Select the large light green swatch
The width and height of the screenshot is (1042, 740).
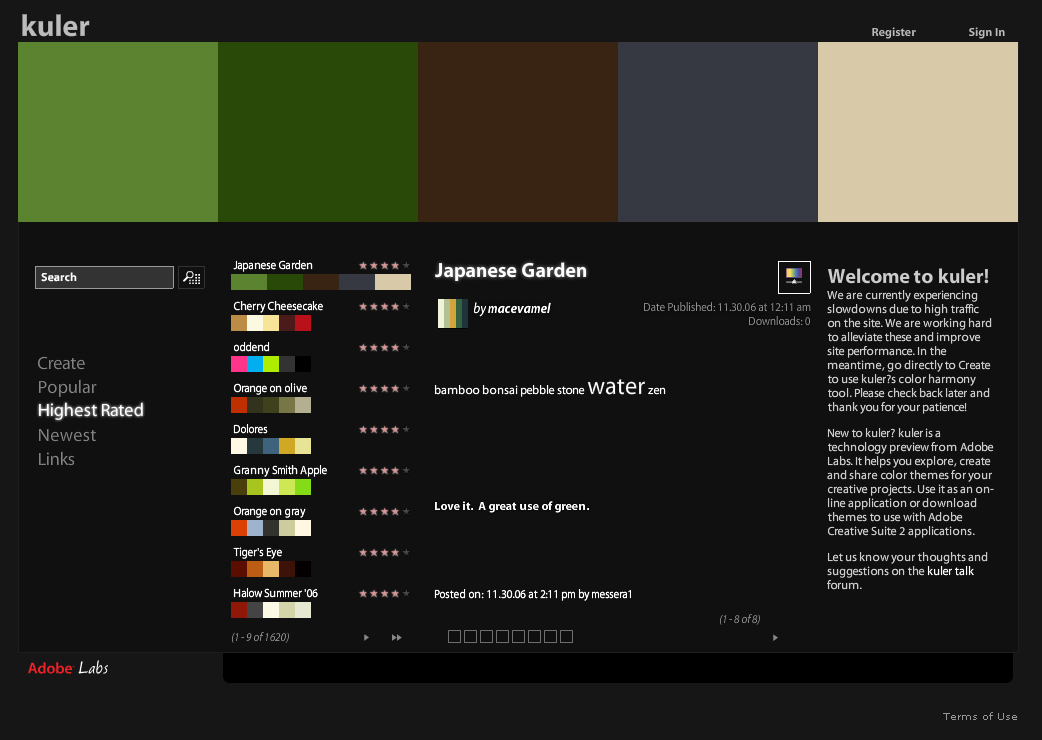(x=118, y=132)
